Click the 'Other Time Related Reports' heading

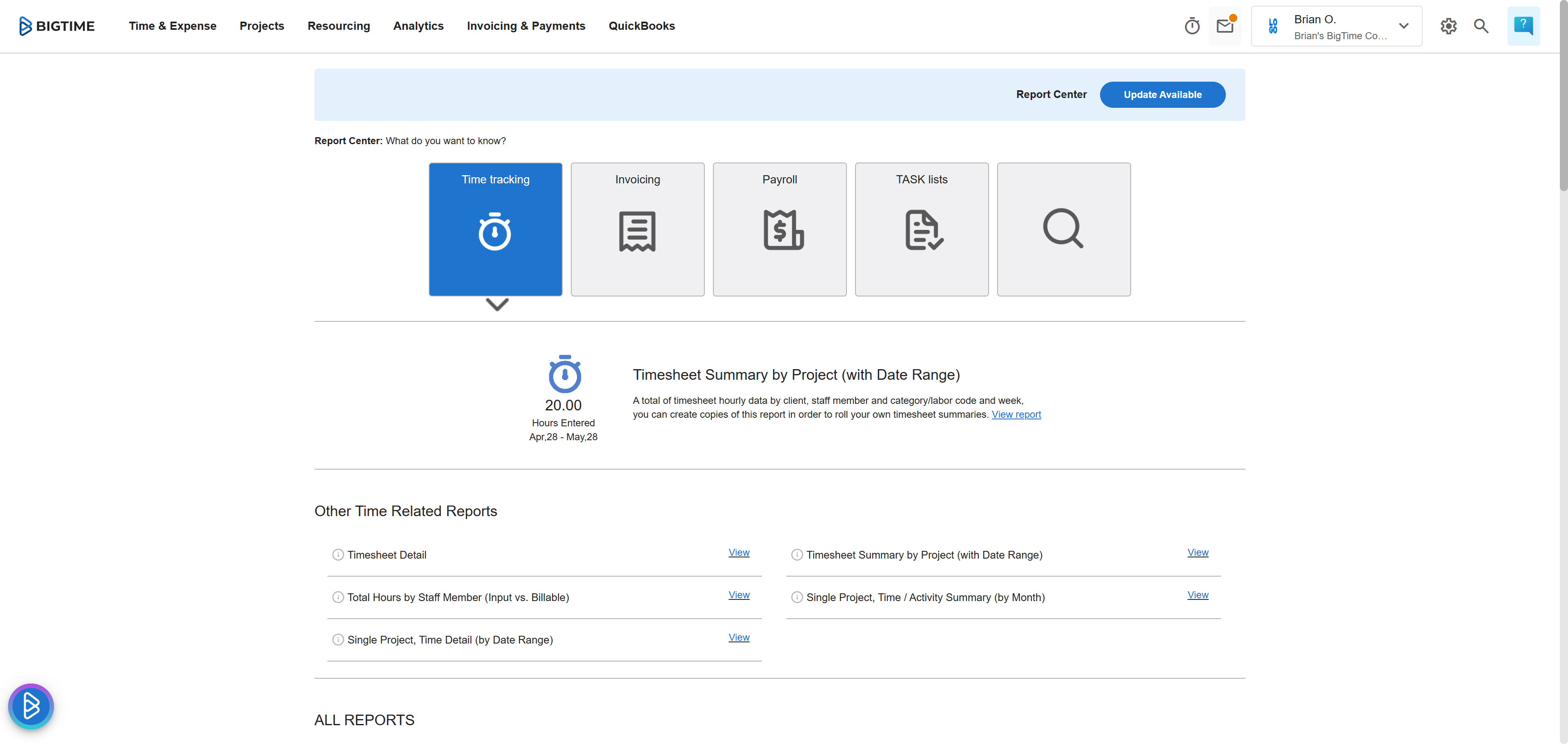[405, 511]
